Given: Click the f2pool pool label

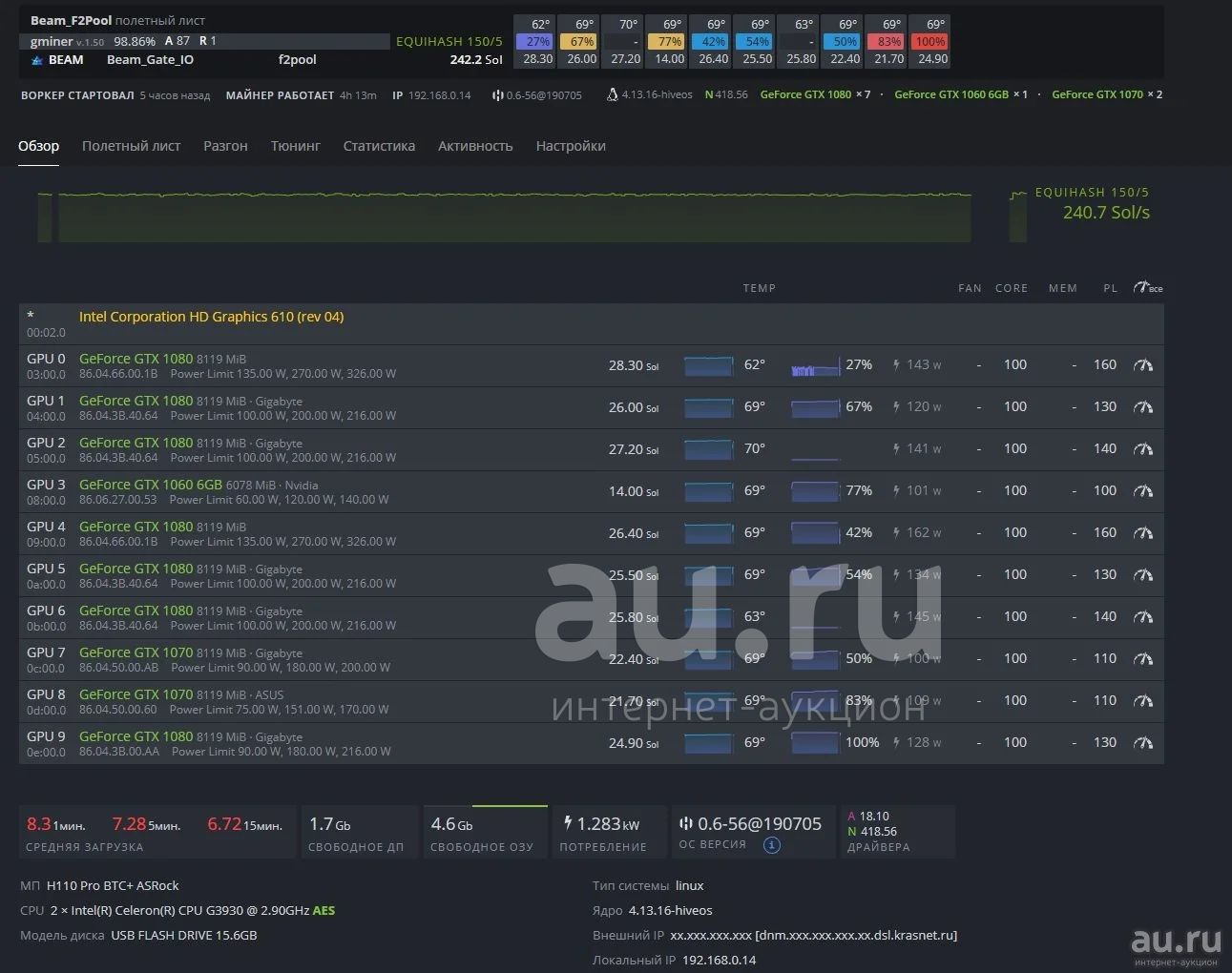Looking at the screenshot, I should pos(298,59).
